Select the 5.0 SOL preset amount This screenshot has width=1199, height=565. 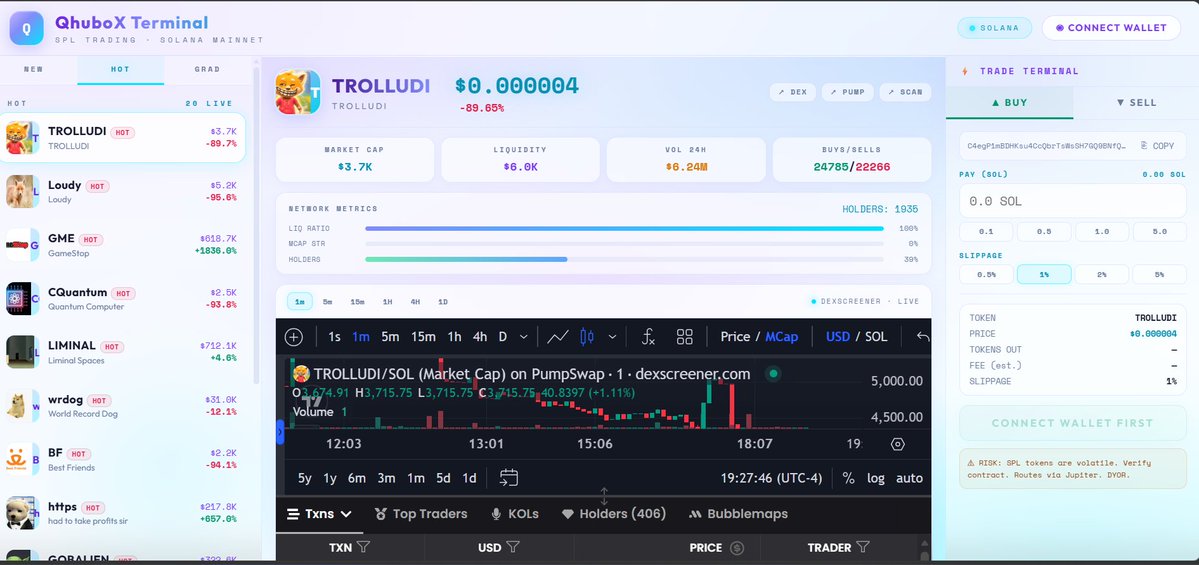(1159, 232)
